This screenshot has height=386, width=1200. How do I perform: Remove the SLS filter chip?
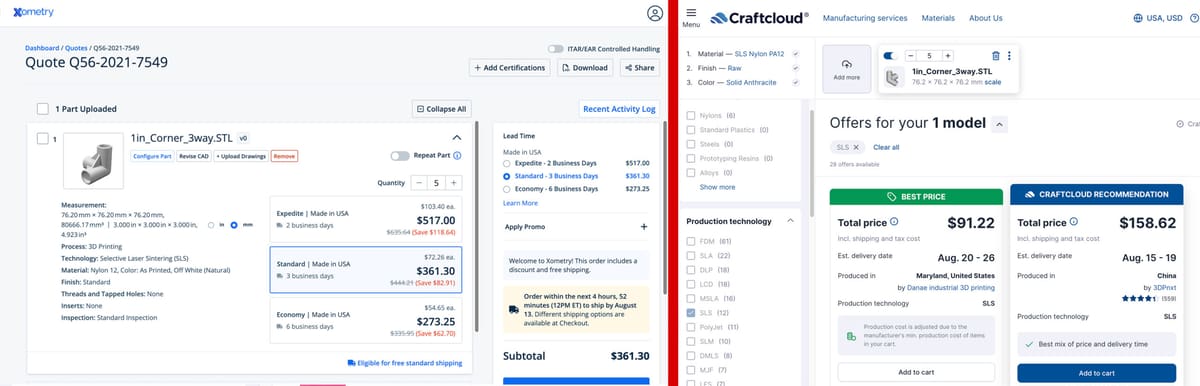coord(856,147)
